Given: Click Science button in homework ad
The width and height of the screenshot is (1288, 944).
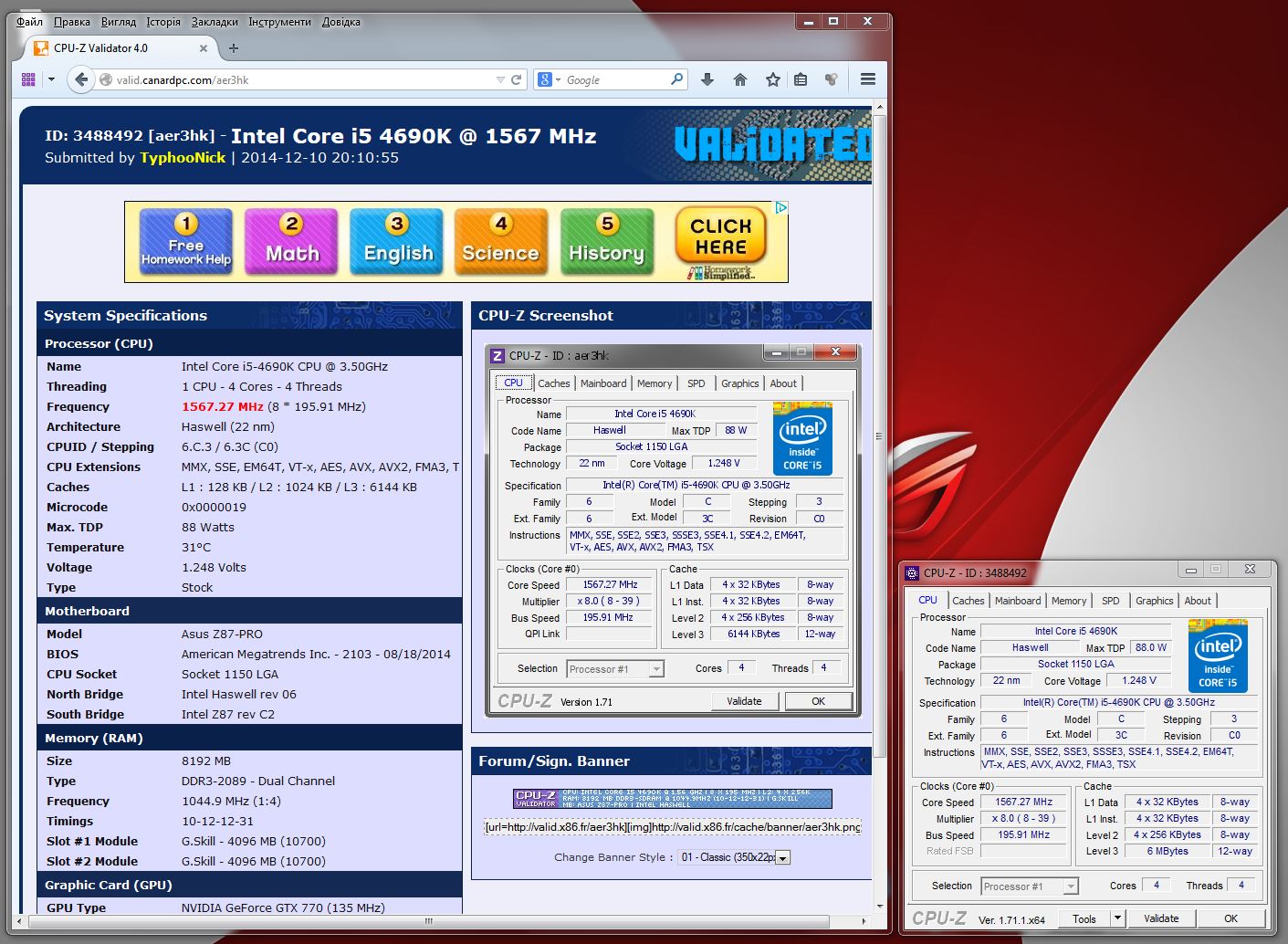Looking at the screenshot, I should point(501,241).
